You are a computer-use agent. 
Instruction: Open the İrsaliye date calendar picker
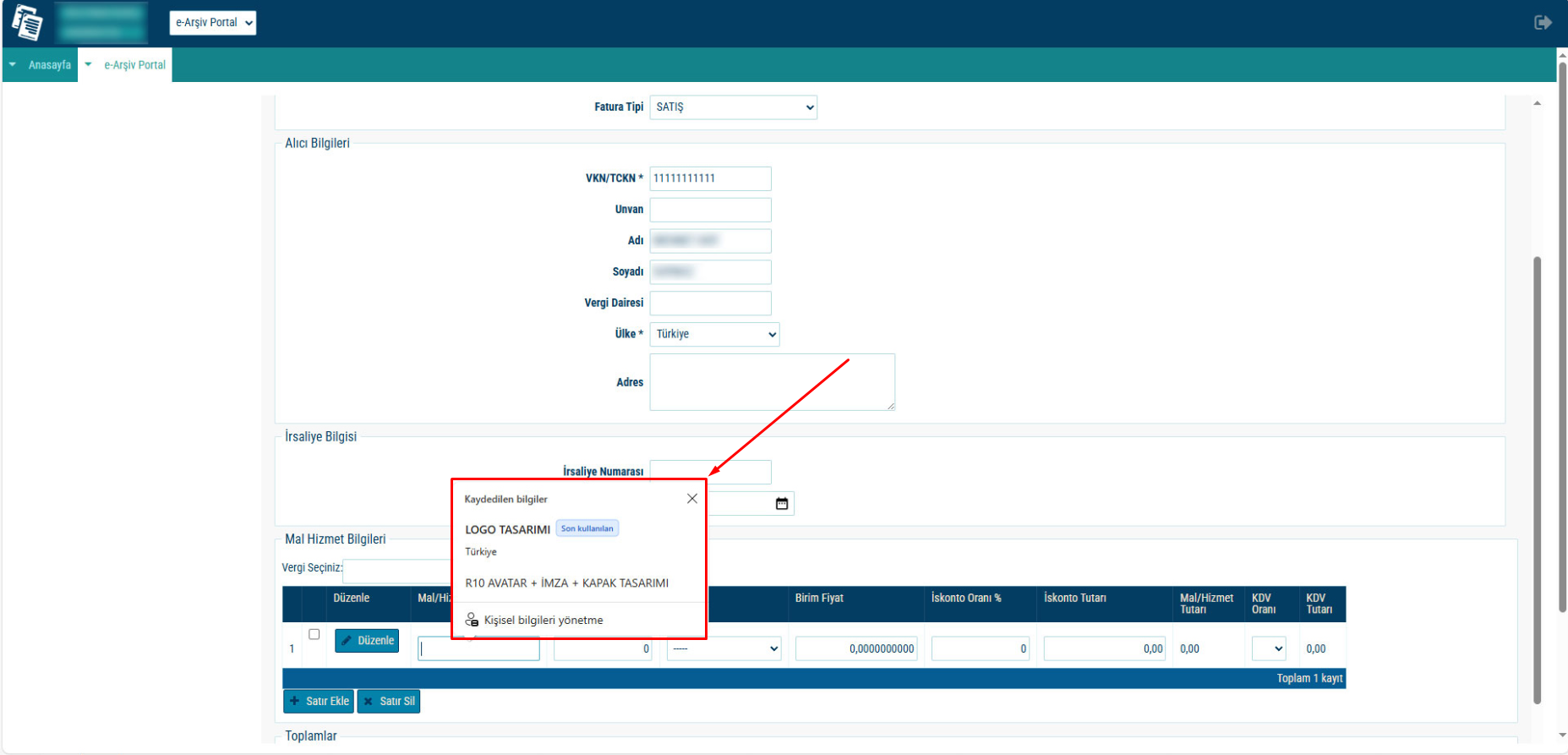coord(782,504)
